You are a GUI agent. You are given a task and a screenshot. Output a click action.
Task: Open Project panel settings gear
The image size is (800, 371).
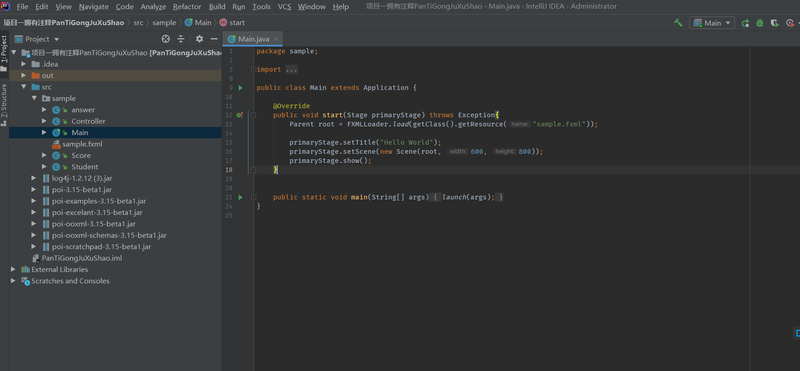click(x=199, y=39)
